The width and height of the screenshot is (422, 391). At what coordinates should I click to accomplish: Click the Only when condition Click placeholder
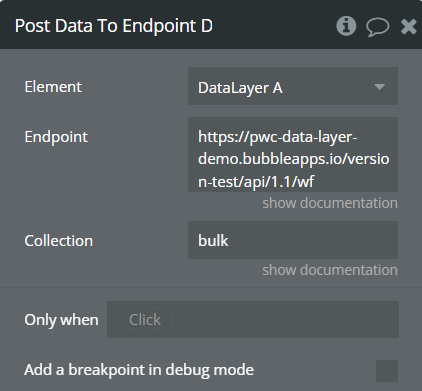coord(145,320)
